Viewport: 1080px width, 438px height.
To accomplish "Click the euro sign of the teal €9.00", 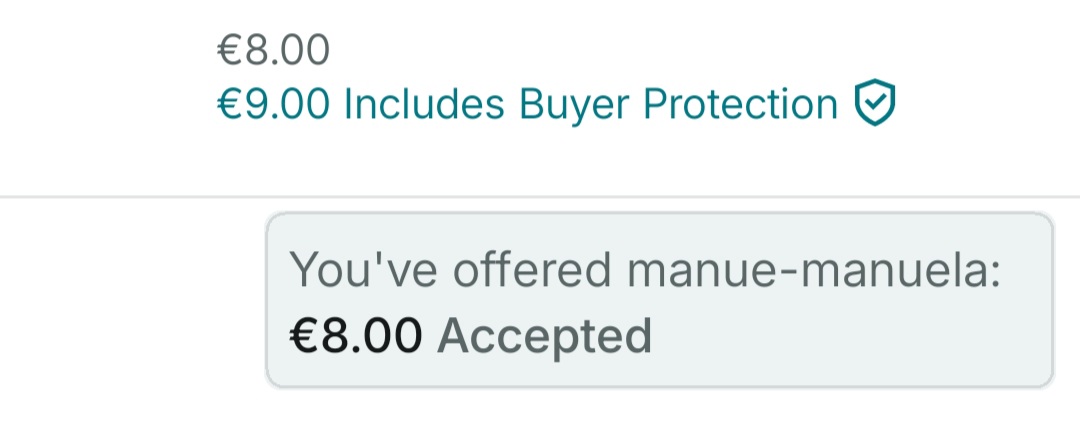I will 229,104.
